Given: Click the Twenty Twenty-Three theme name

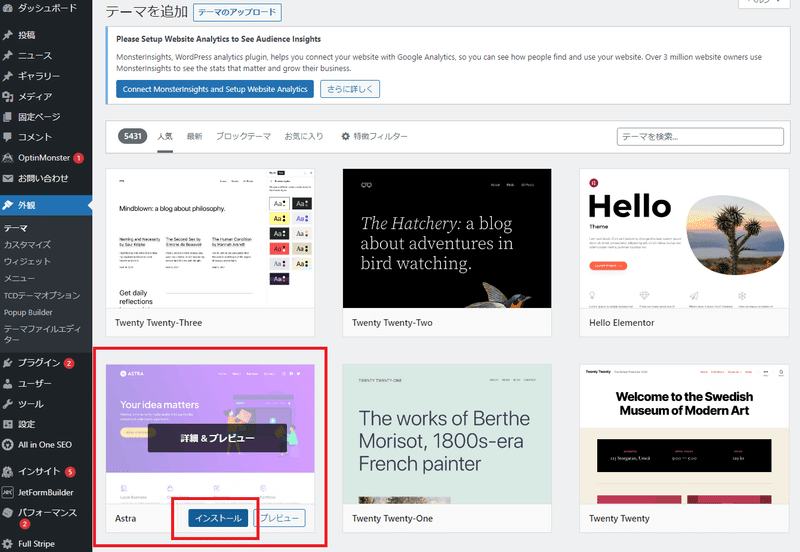Looking at the screenshot, I should click(x=159, y=322).
